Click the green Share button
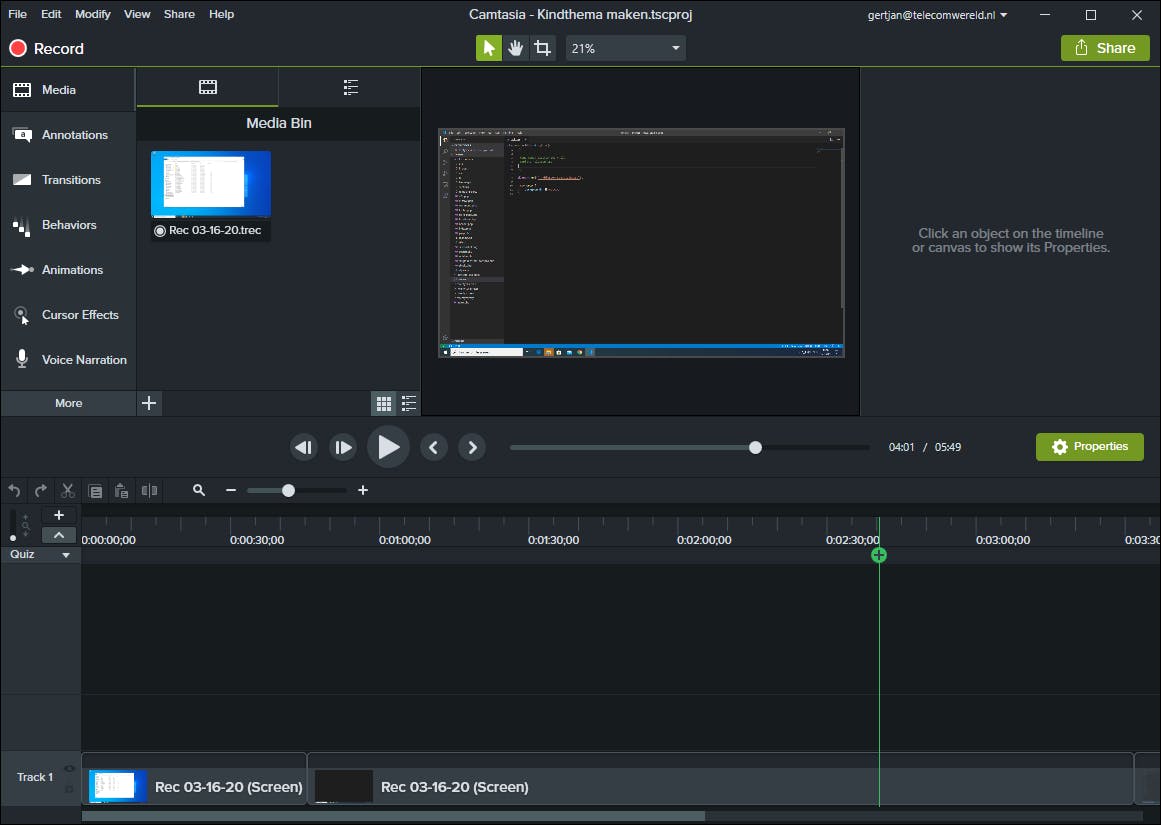 click(x=1105, y=48)
